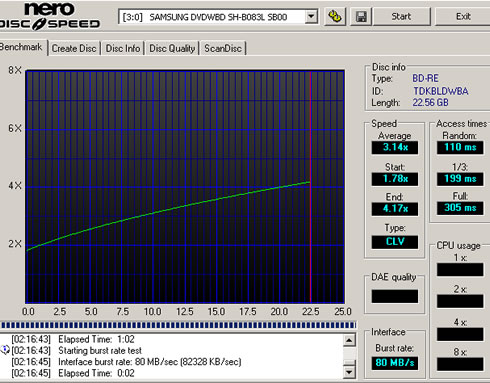Click the spinning disc icon in log
This screenshot has height=383, width=490.
(x=5, y=350)
